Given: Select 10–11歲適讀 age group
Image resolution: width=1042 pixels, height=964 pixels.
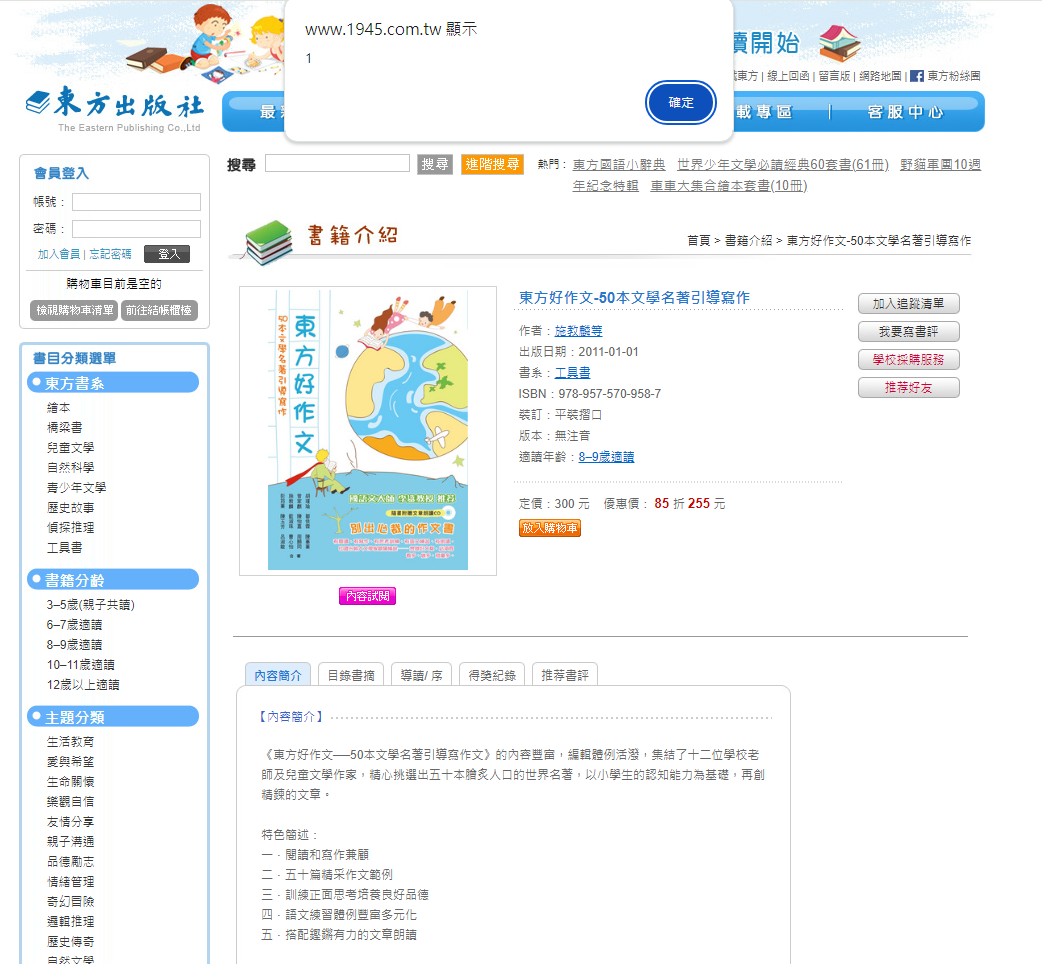Looking at the screenshot, I should click(x=80, y=664).
